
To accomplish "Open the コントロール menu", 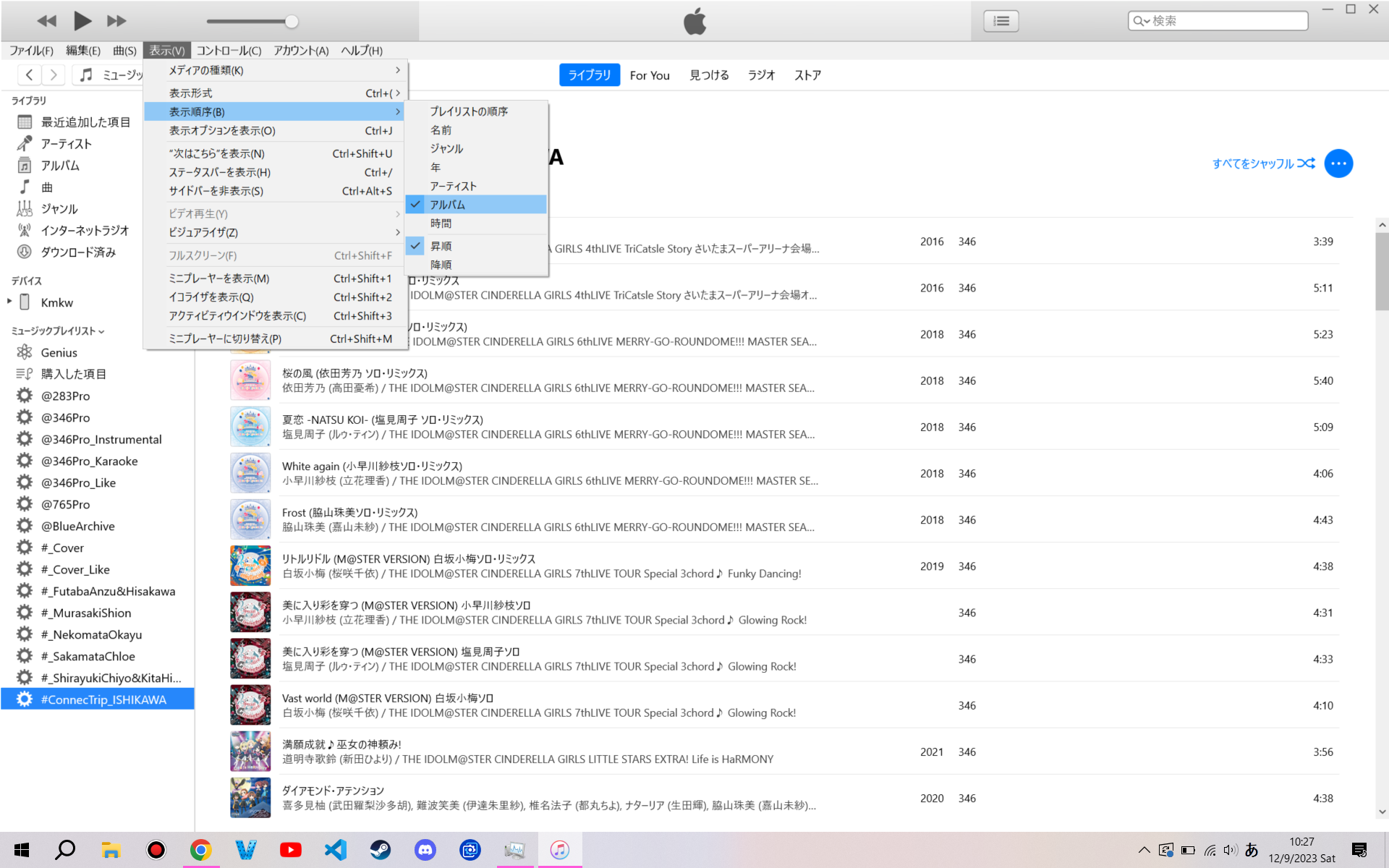I will point(229,51).
